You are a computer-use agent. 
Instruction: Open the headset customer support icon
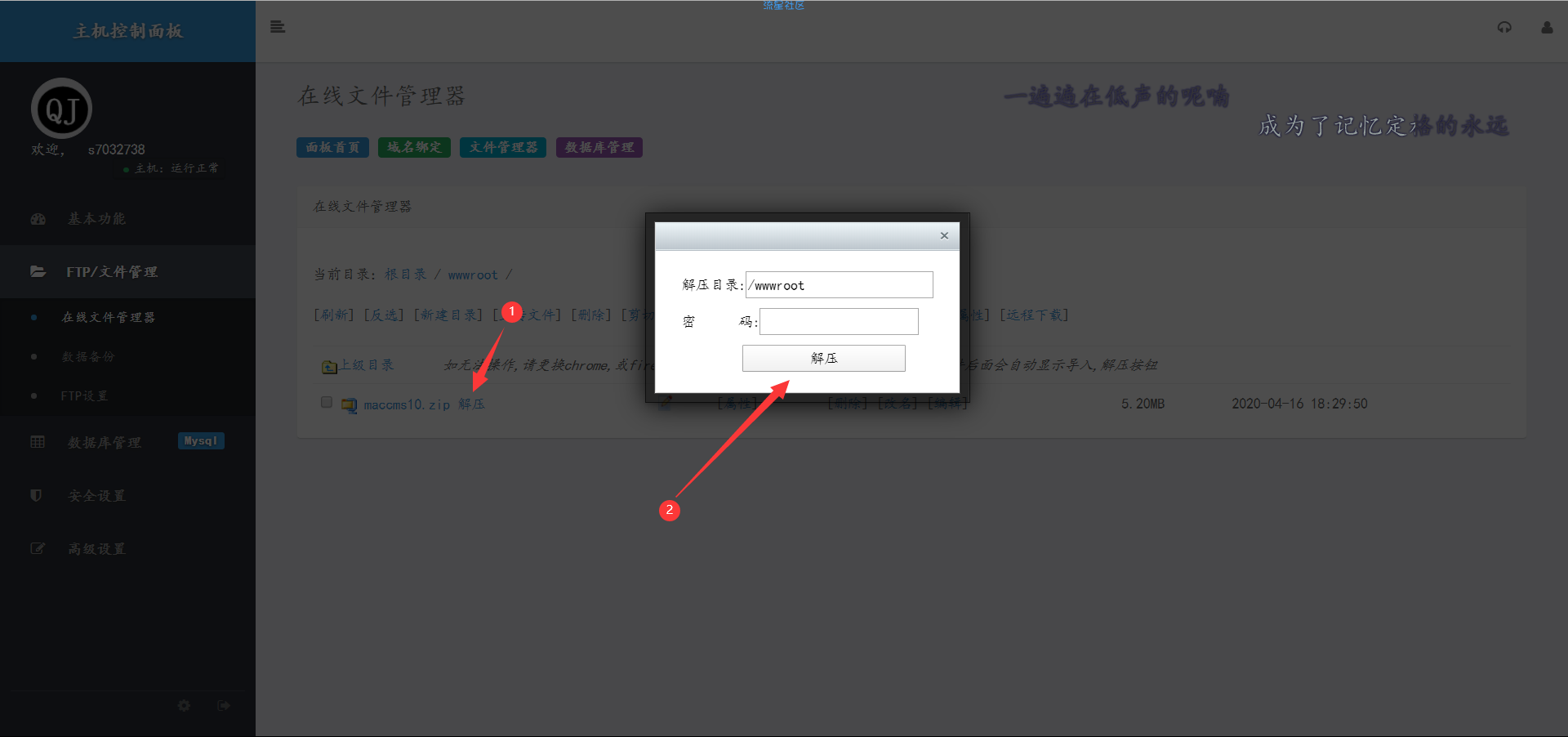1504,27
